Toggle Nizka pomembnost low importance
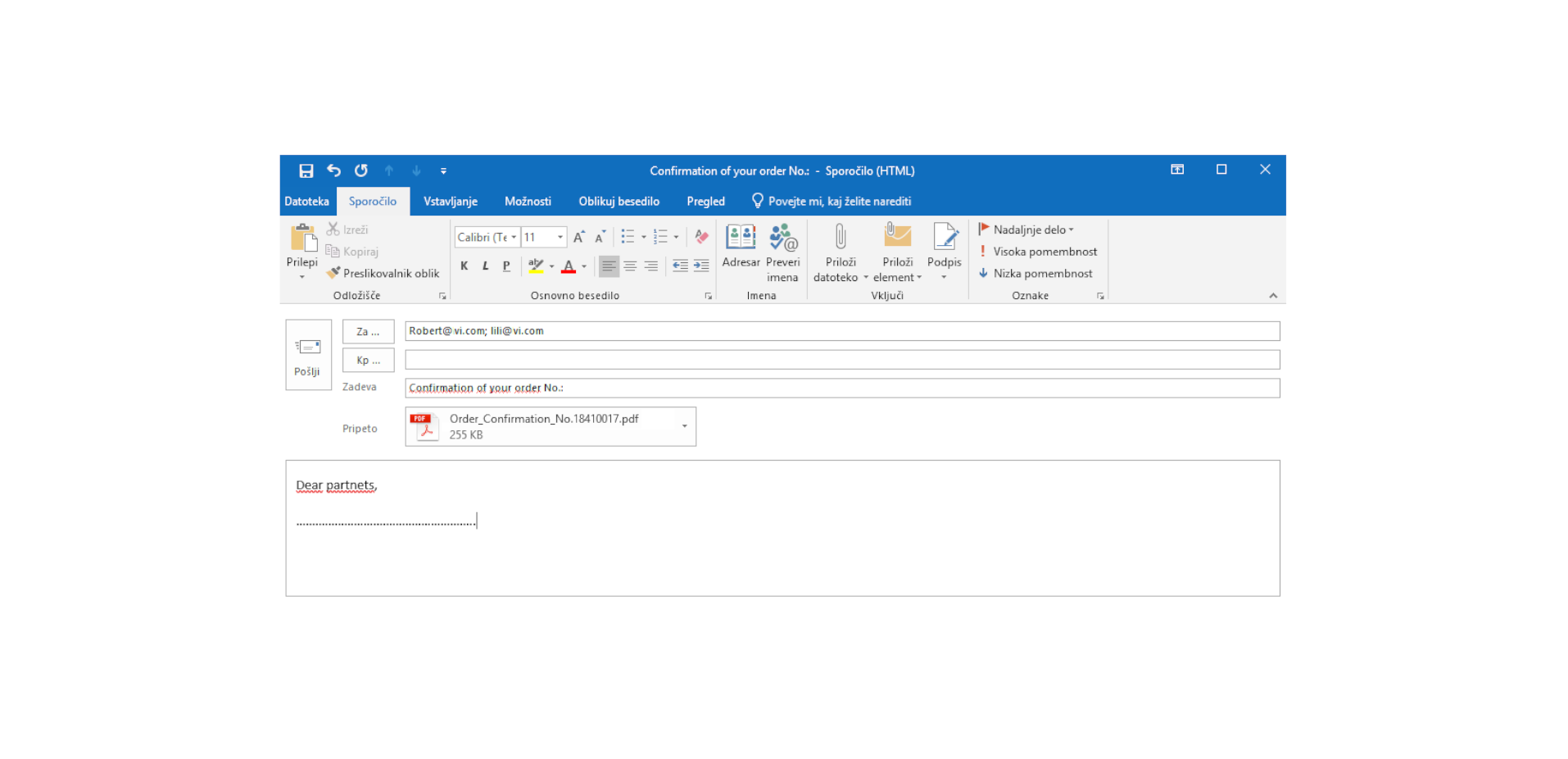Viewport: 1568px width, 759px height. coord(1035,273)
